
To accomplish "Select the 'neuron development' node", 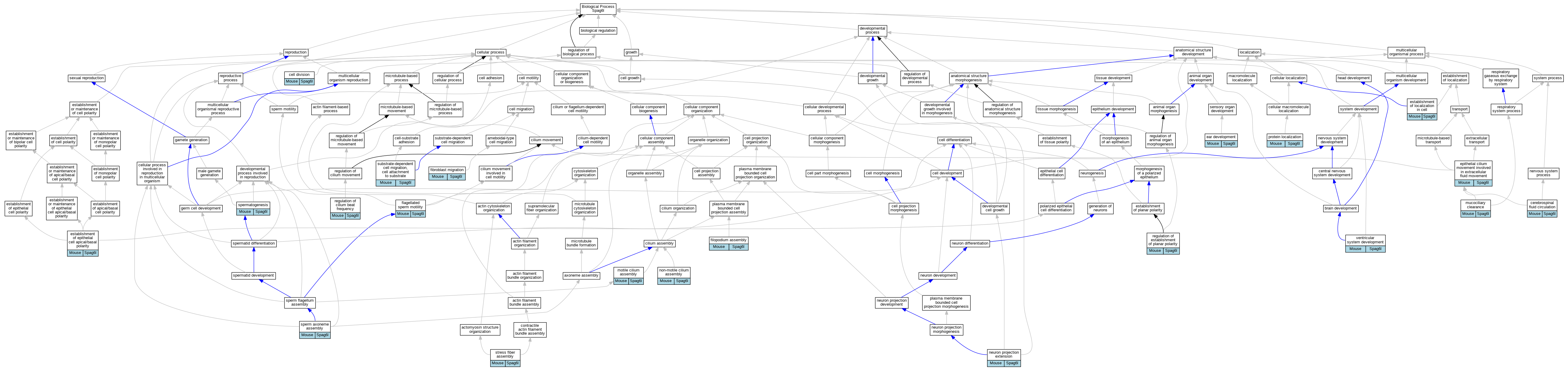I will pyautogui.click(x=938, y=276).
